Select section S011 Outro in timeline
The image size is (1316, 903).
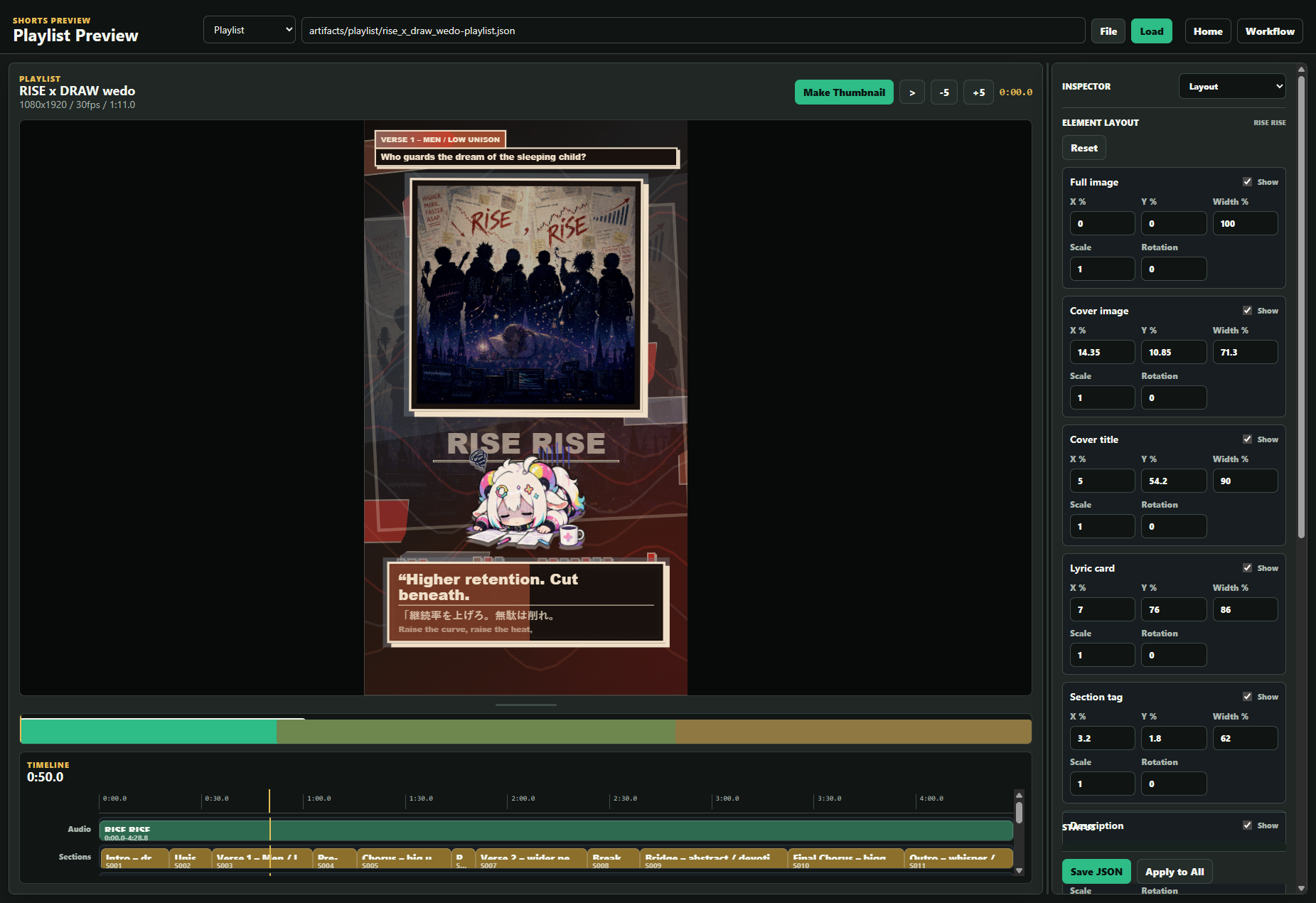click(959, 858)
